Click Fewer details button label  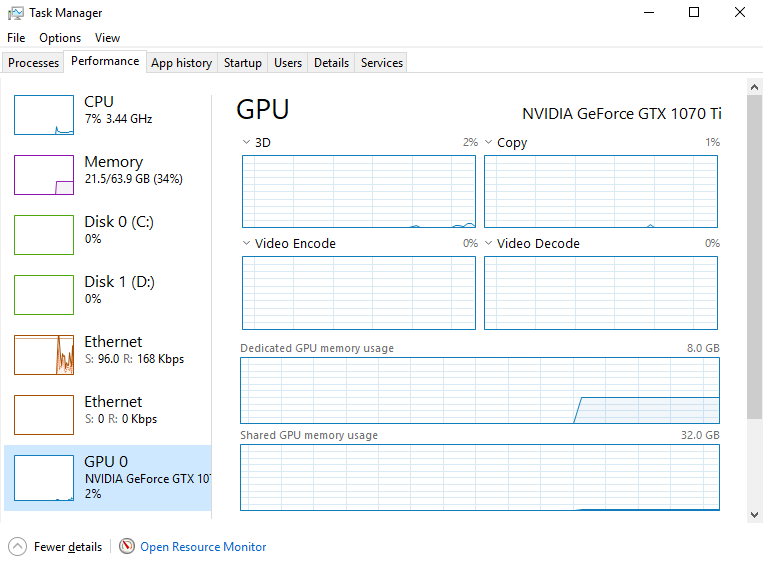point(68,547)
